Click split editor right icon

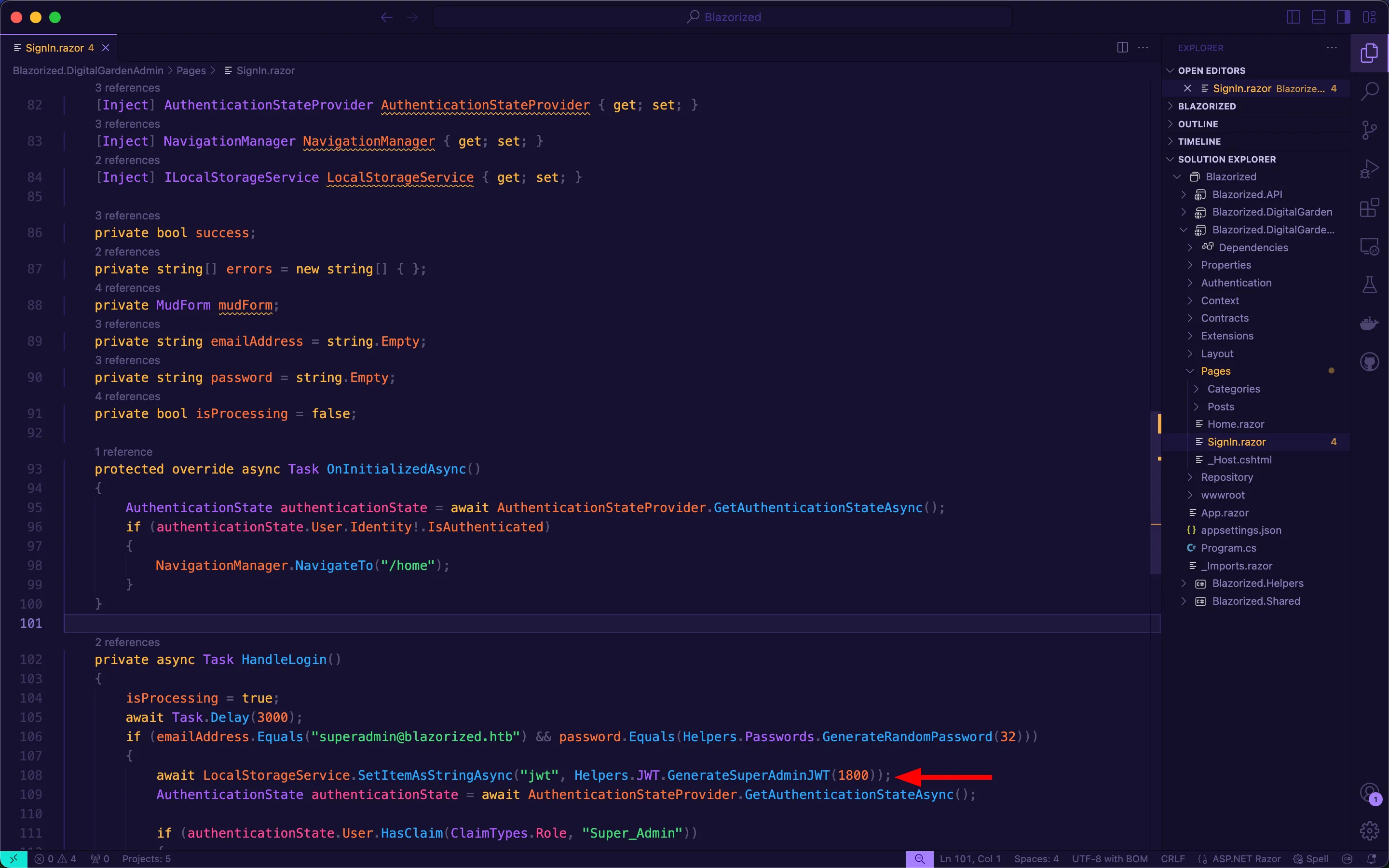click(x=1123, y=48)
